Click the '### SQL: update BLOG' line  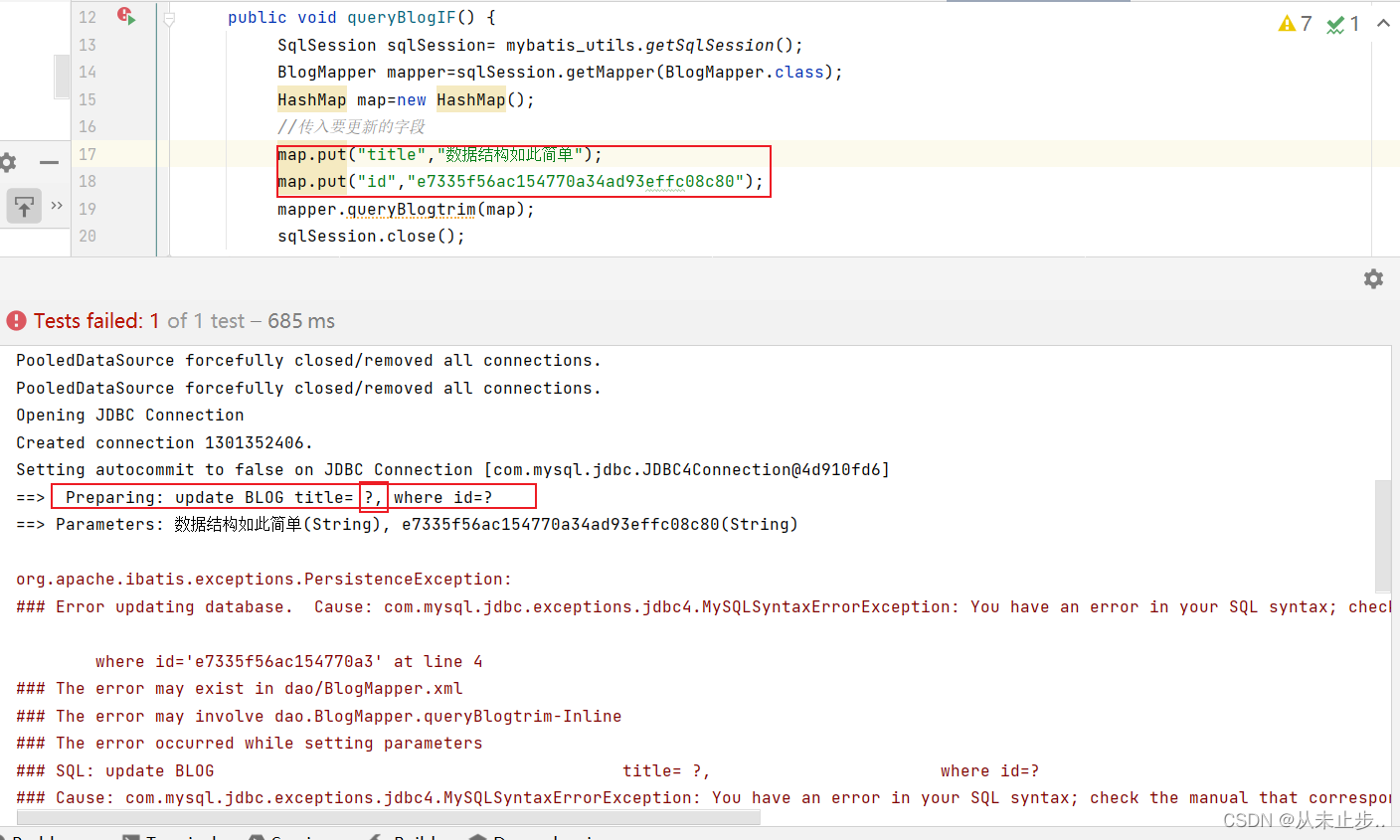point(527,770)
